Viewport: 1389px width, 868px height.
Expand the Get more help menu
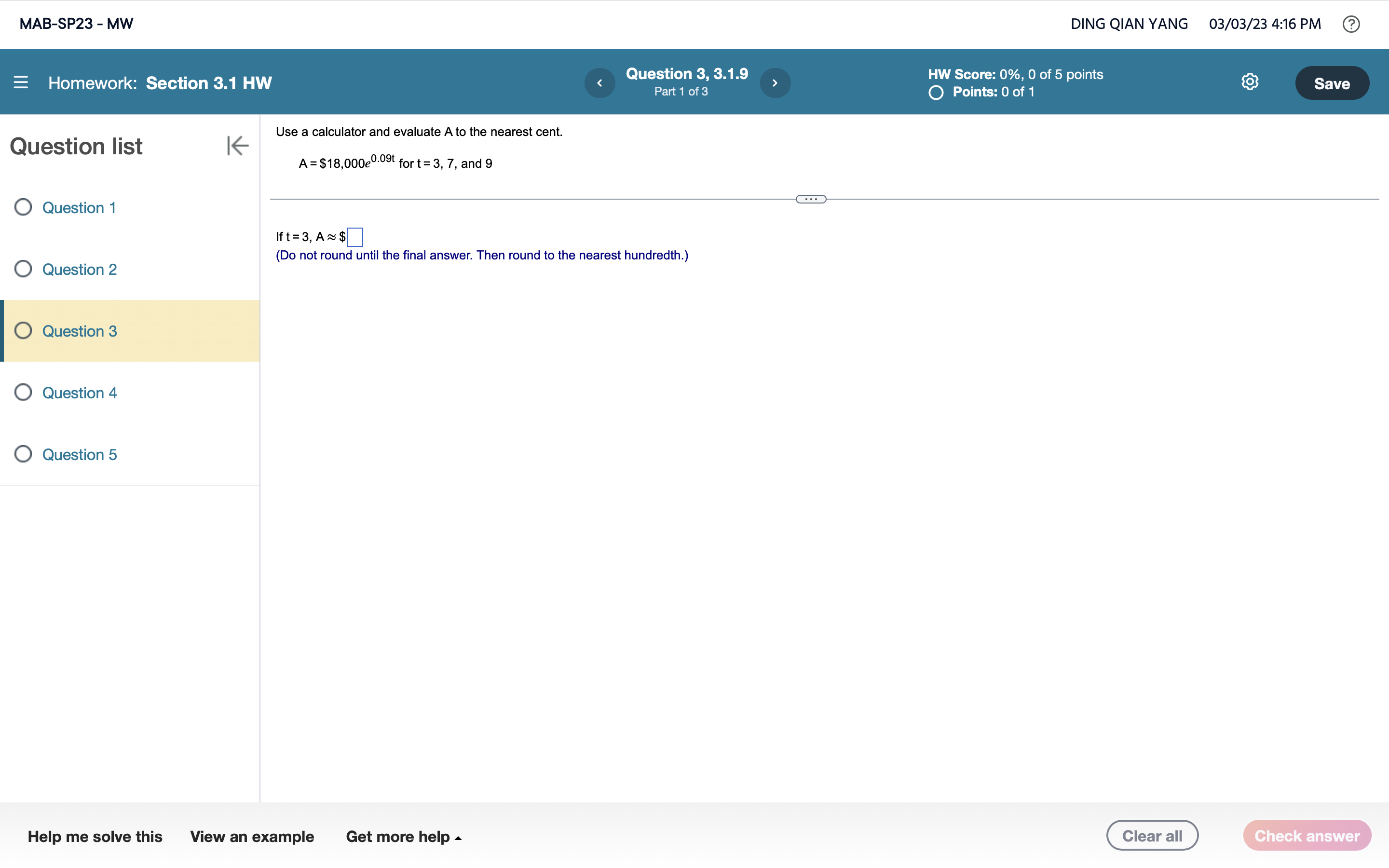point(404,837)
